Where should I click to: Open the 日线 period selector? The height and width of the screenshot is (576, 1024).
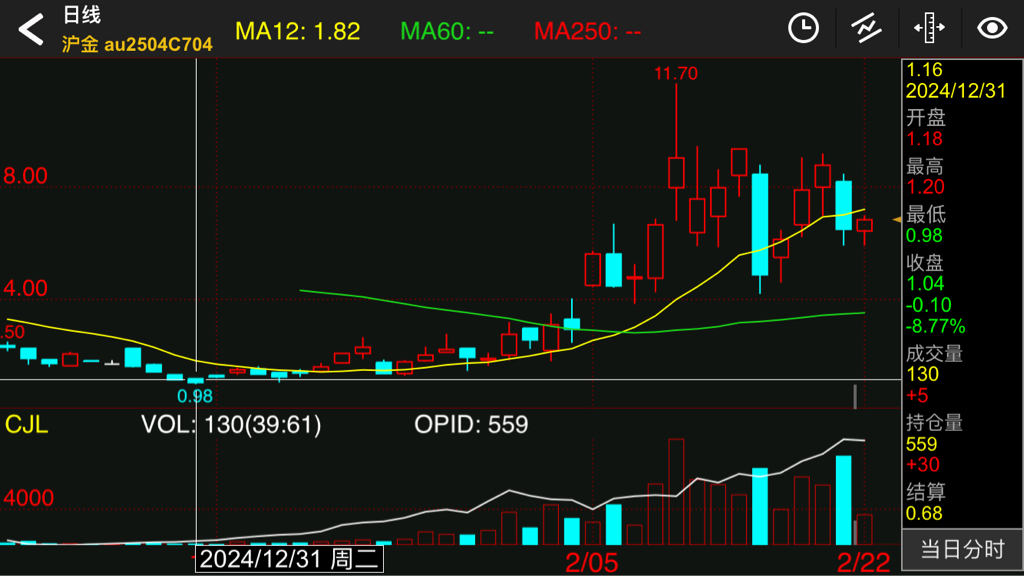81,15
